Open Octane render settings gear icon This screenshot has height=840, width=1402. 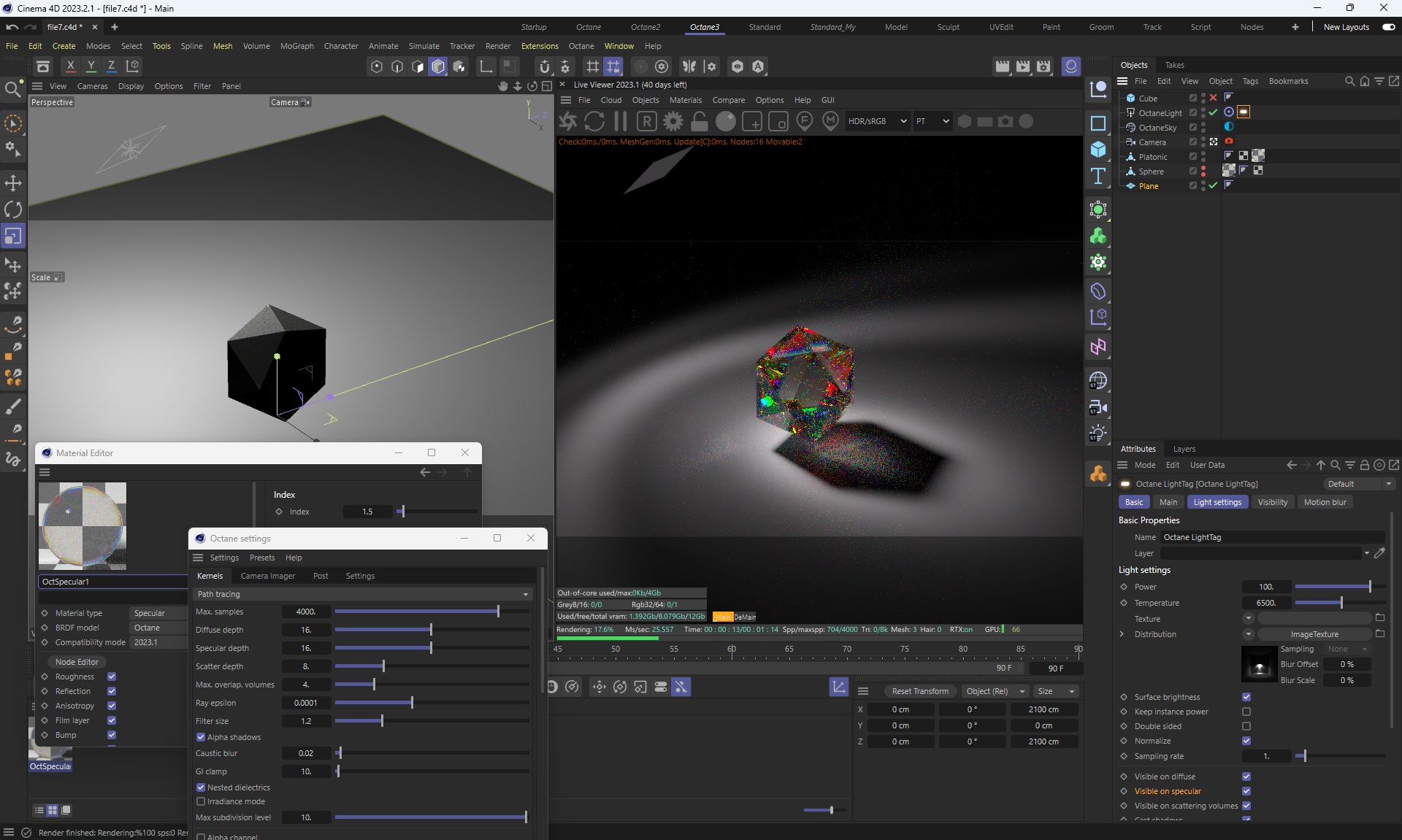click(673, 122)
